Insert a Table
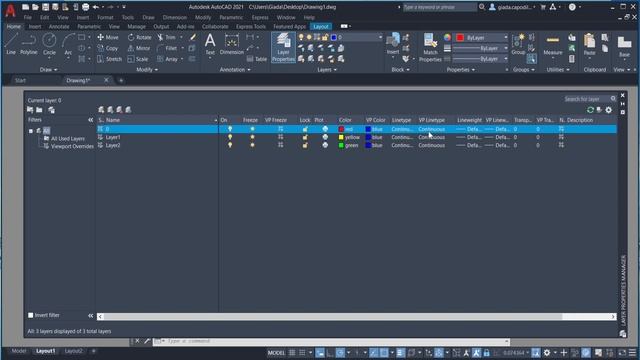 pos(257,59)
